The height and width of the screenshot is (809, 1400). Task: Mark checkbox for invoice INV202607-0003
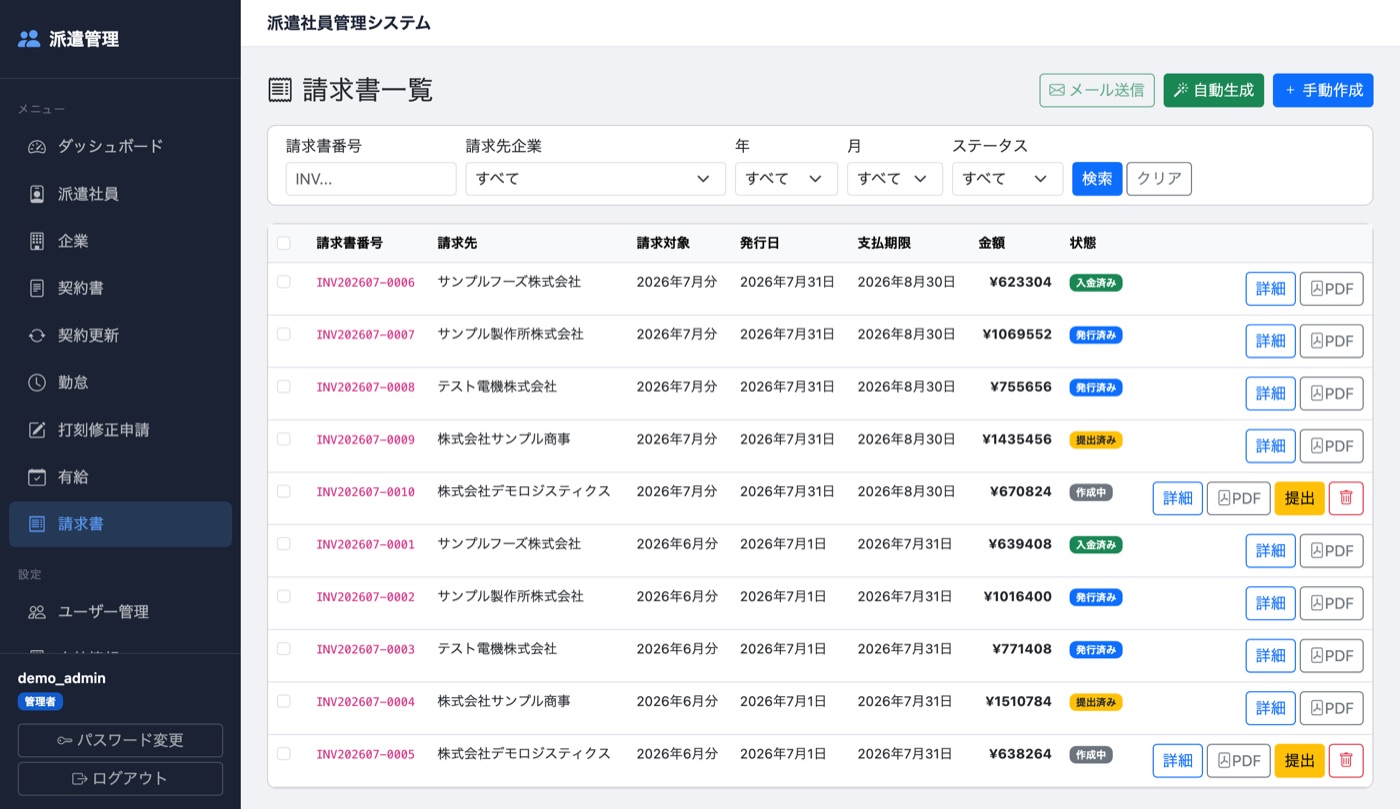[284, 649]
